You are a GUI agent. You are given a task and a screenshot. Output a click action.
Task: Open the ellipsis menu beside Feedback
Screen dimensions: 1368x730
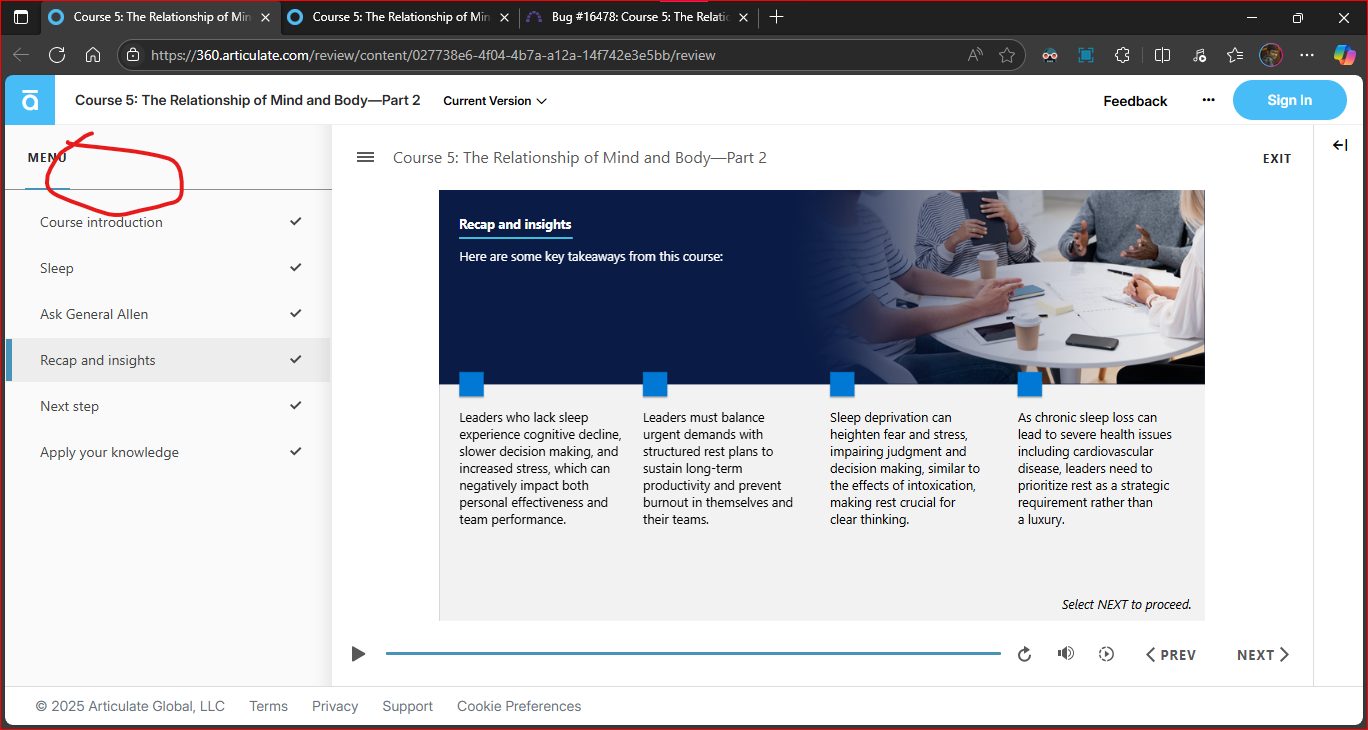(x=1208, y=100)
